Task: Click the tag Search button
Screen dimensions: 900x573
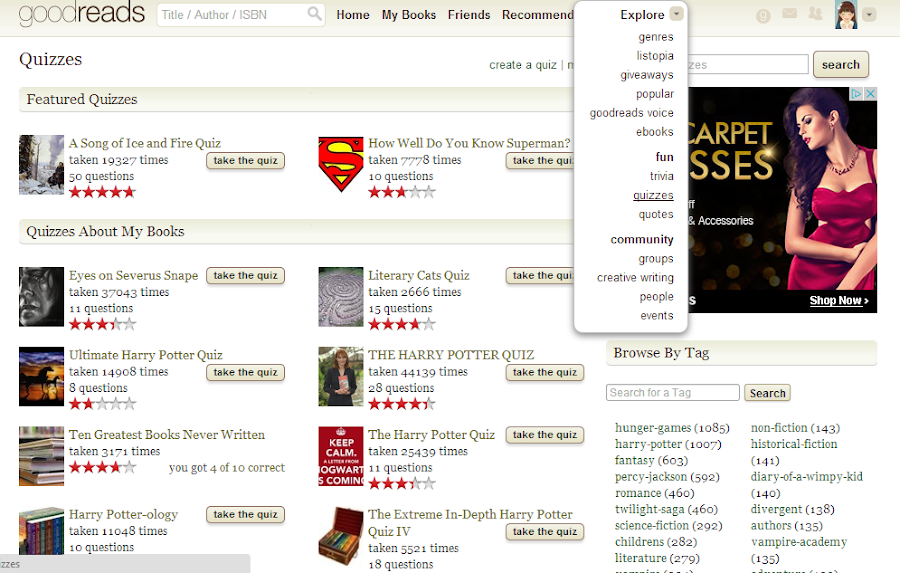Action: 767,393
